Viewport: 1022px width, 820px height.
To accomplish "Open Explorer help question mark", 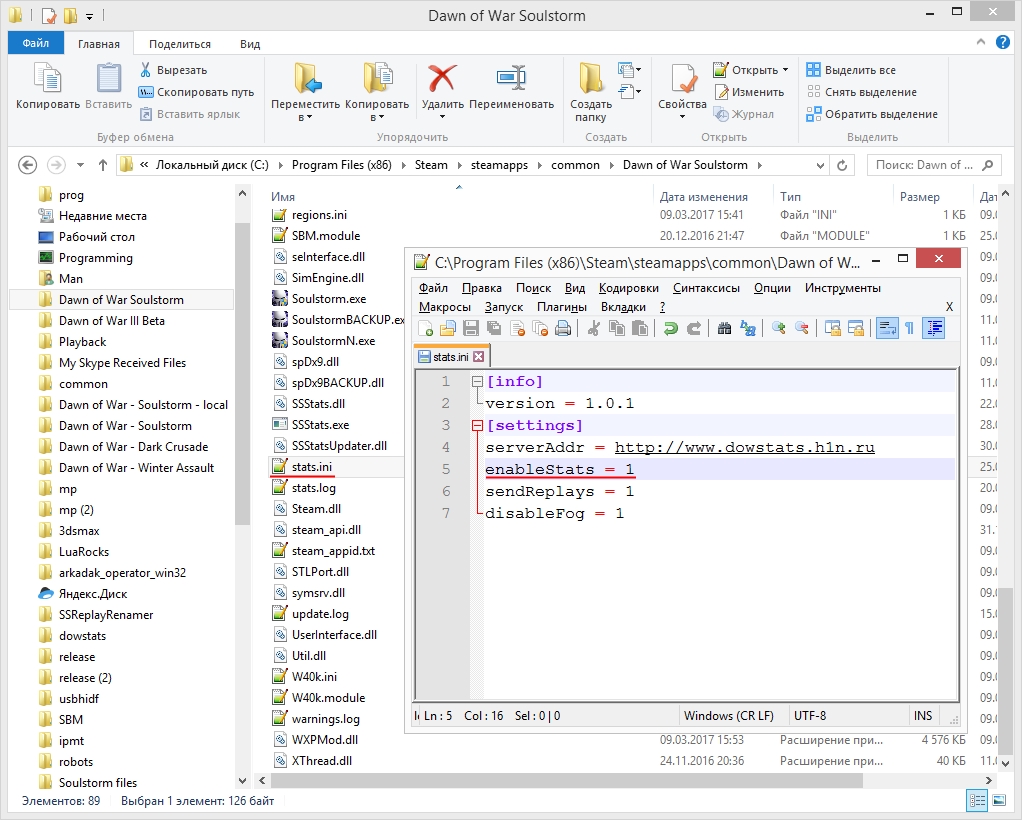I will click(x=1002, y=42).
